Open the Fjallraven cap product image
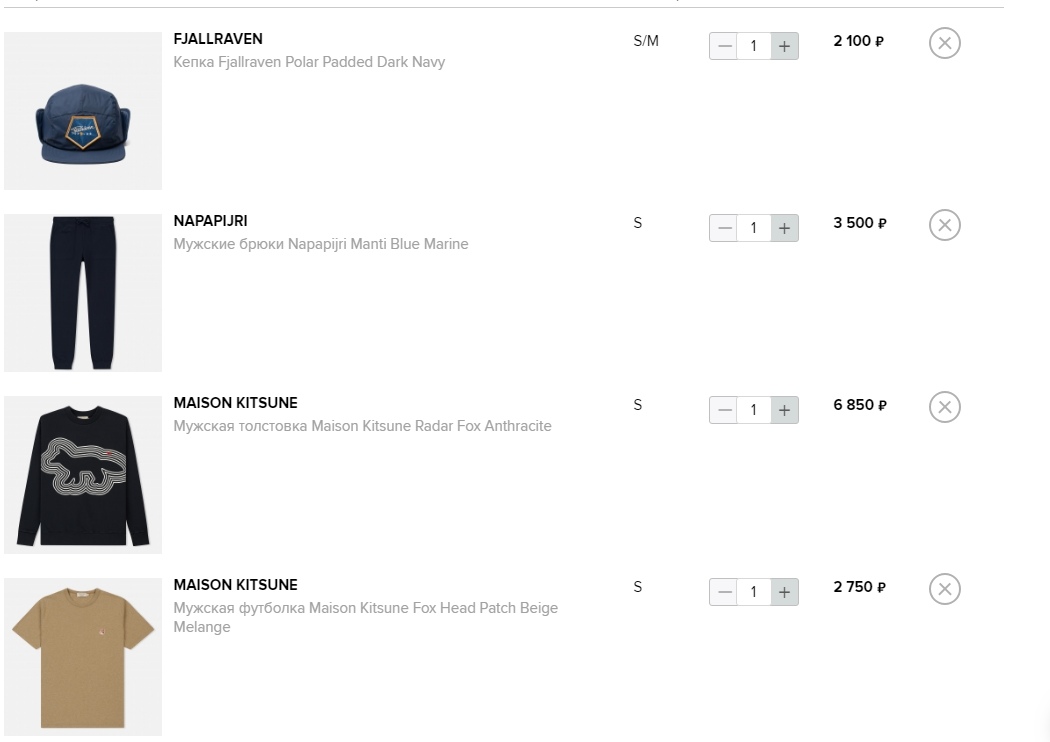 coord(83,111)
